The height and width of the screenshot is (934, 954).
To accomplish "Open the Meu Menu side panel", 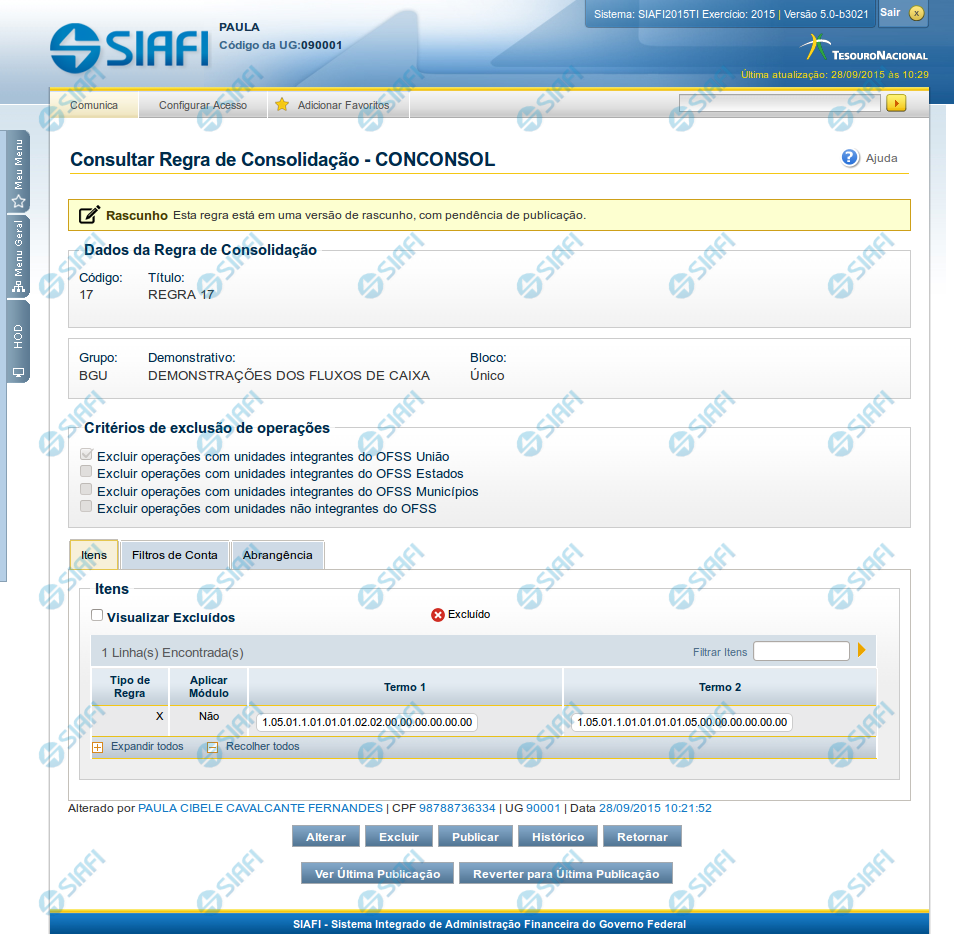I will [18, 172].
